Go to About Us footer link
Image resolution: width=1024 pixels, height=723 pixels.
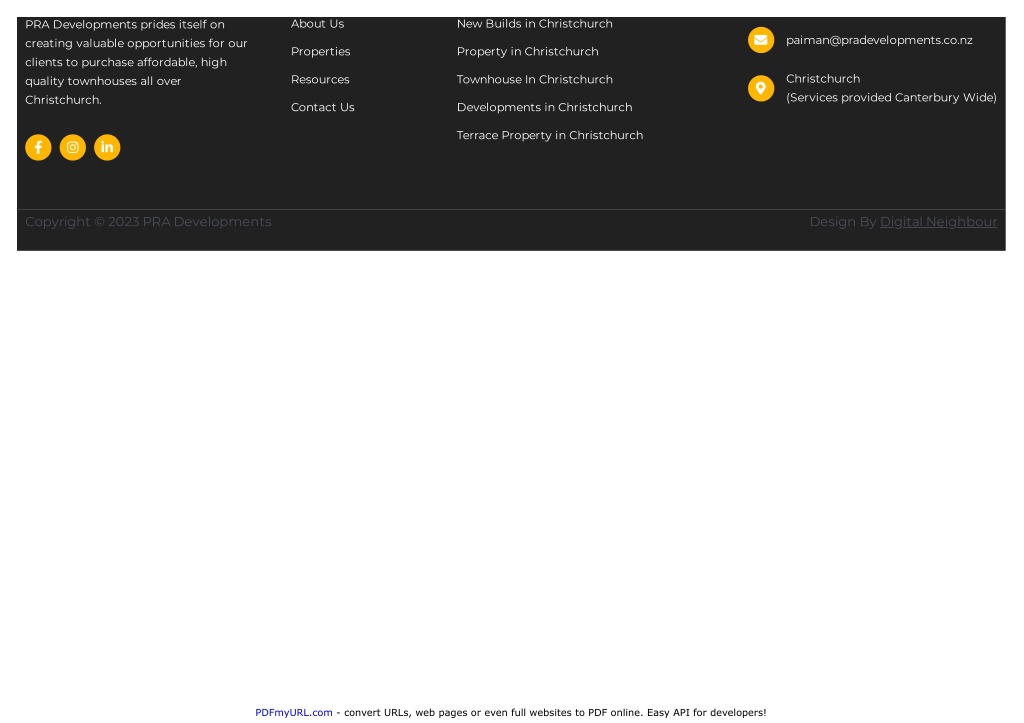point(317,24)
